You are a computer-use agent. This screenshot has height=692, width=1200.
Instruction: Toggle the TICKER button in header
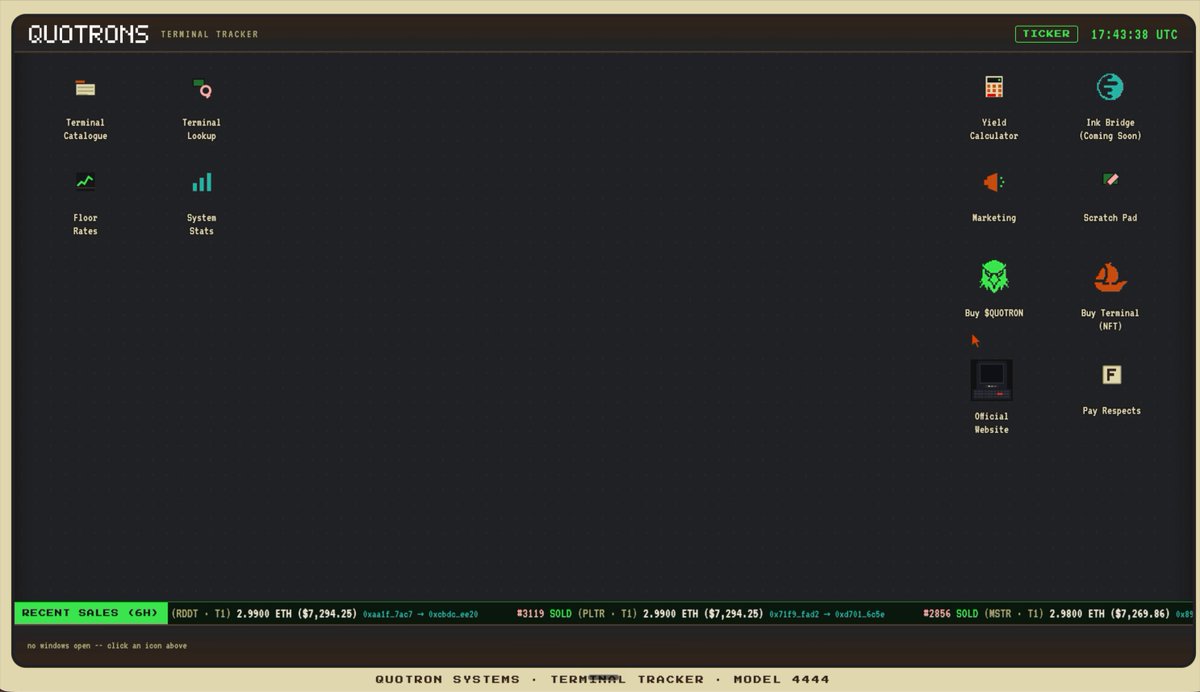[1046, 34]
